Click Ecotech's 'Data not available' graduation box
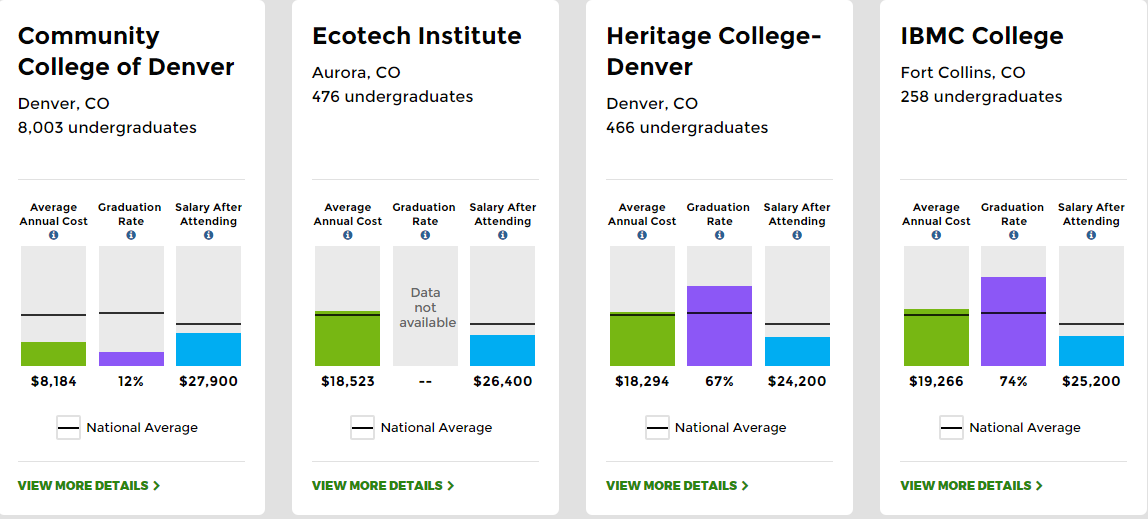1148x519 pixels. click(425, 306)
